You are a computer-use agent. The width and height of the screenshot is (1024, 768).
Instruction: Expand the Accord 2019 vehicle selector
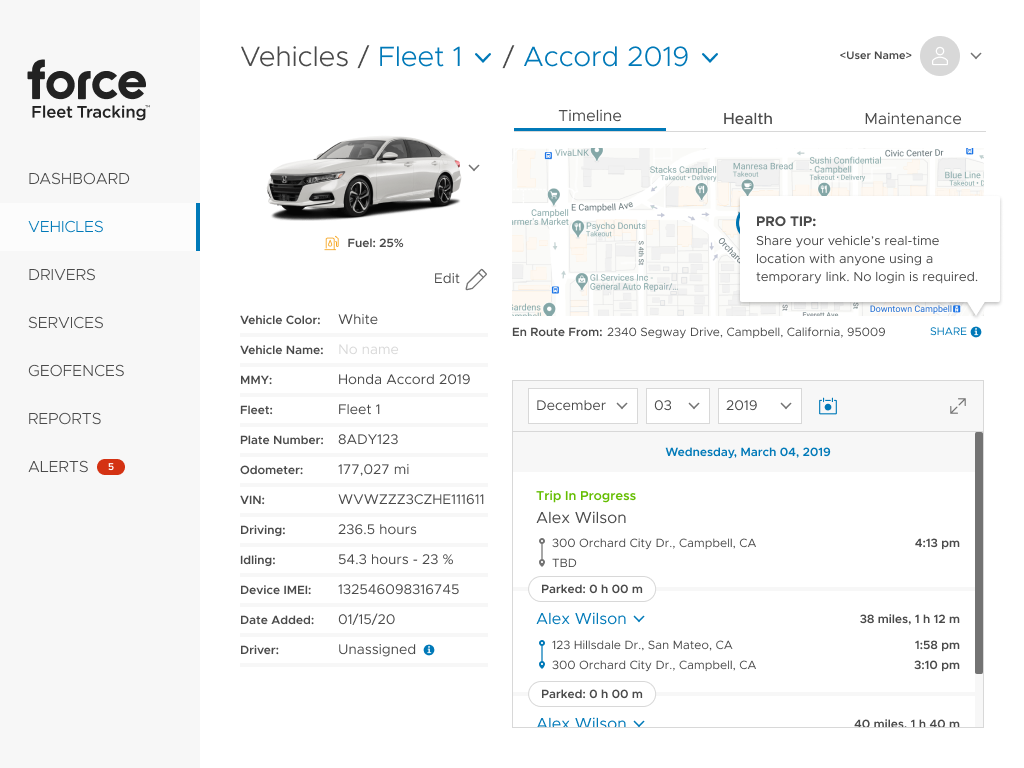(621, 57)
